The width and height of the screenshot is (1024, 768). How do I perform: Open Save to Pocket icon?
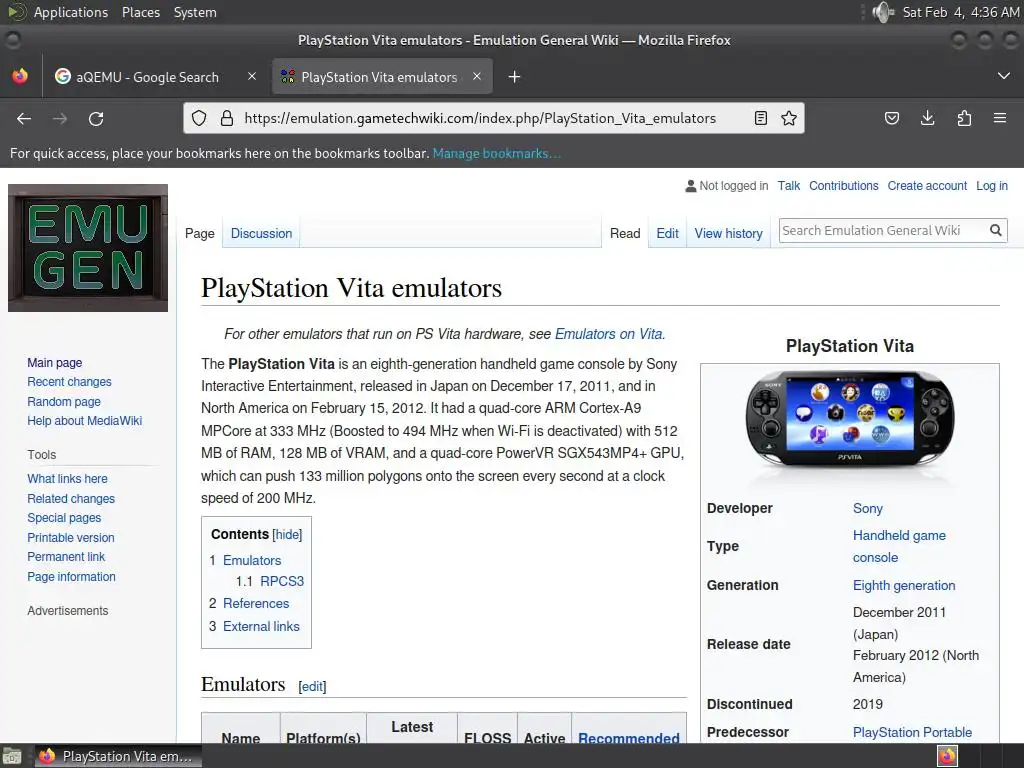[x=891, y=118]
